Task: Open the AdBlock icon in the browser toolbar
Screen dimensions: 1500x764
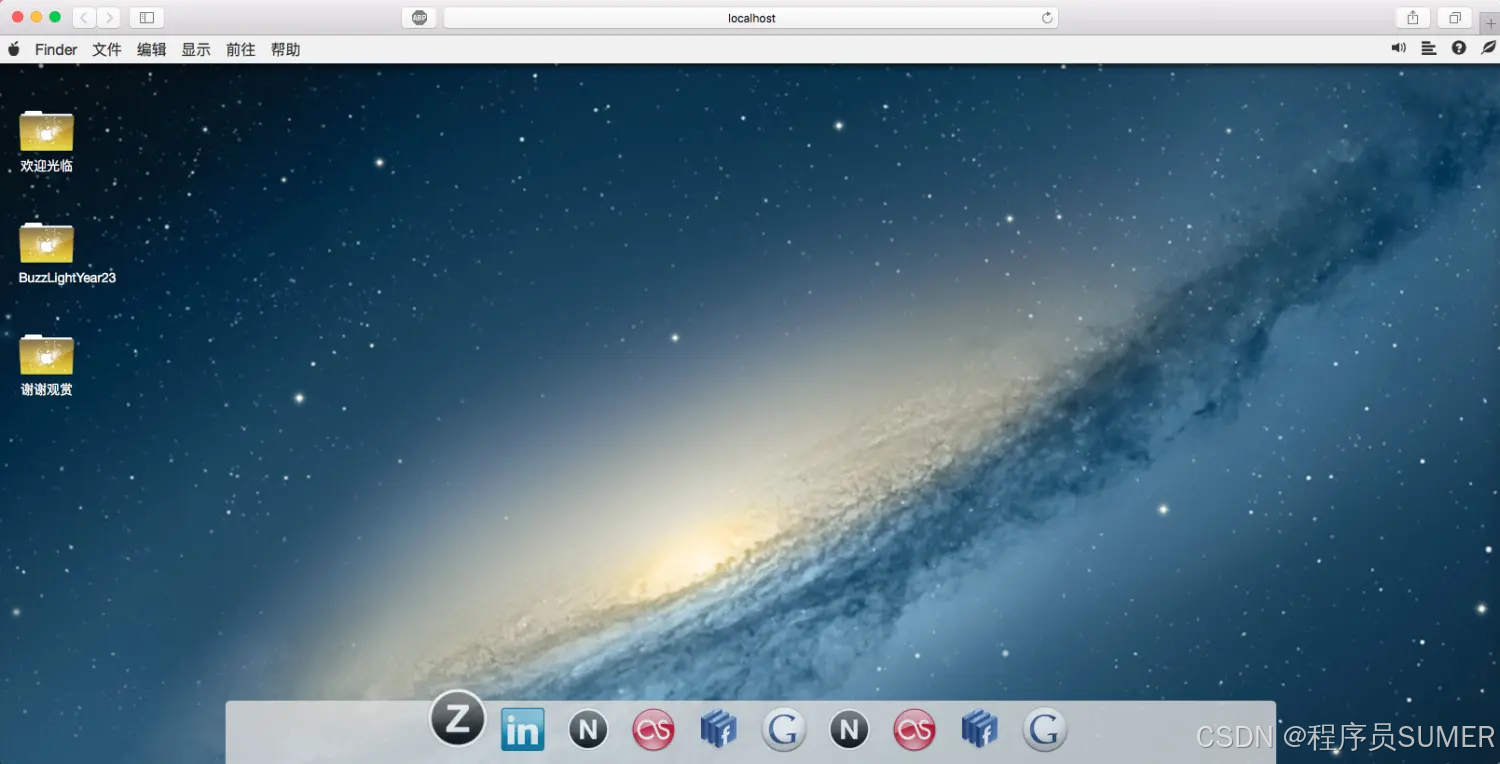Action: click(419, 17)
